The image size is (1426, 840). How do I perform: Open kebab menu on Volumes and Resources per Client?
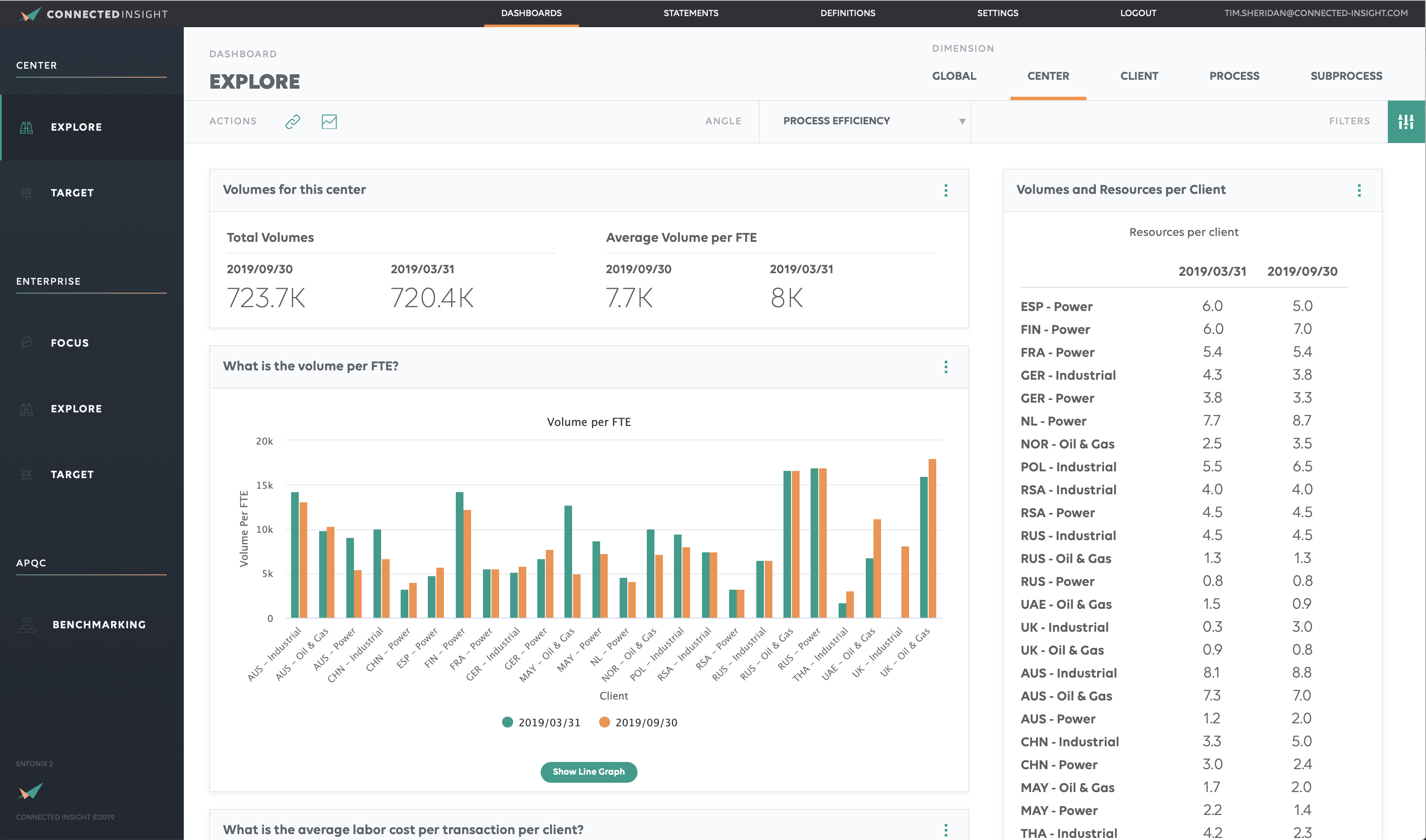(x=1359, y=191)
